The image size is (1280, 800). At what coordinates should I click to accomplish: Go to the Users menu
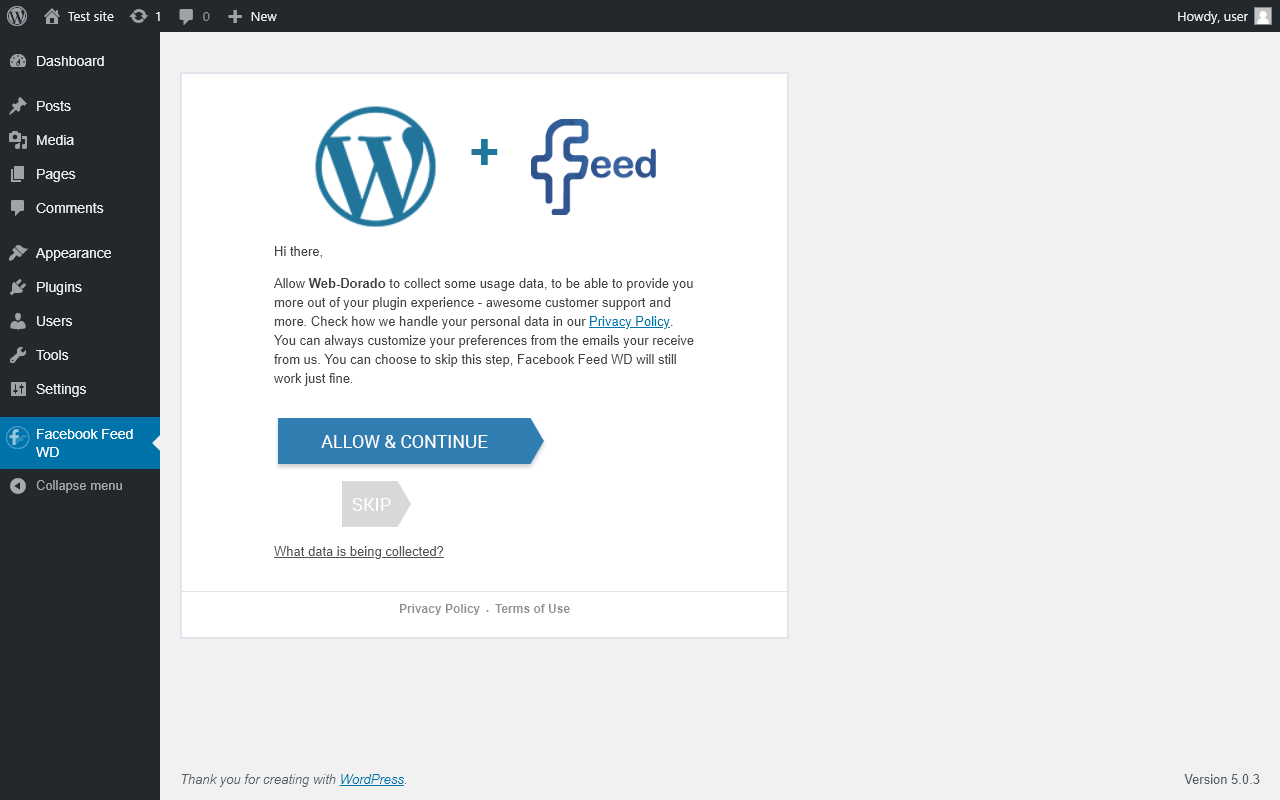54,321
